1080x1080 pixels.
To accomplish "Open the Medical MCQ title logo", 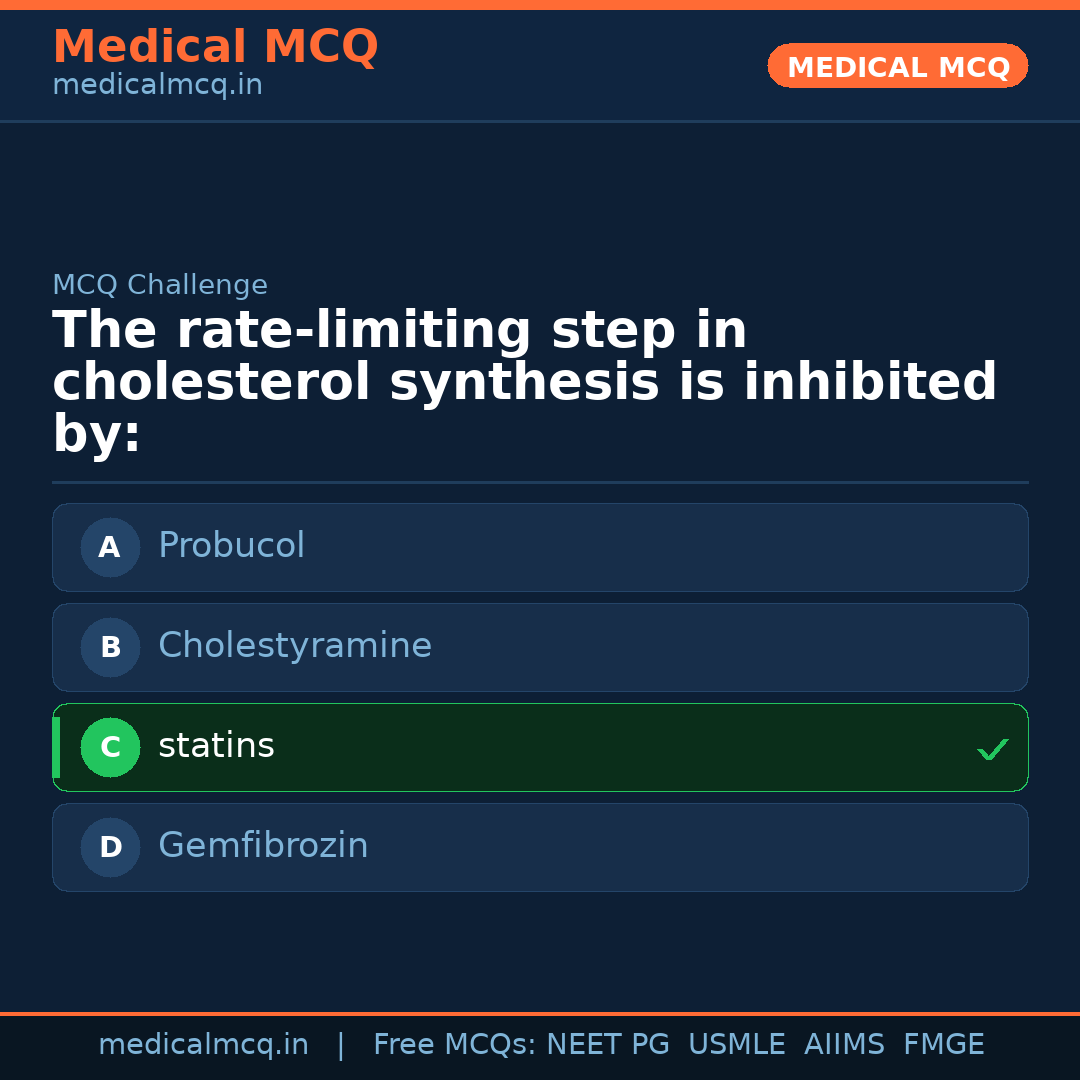I will tap(215, 46).
